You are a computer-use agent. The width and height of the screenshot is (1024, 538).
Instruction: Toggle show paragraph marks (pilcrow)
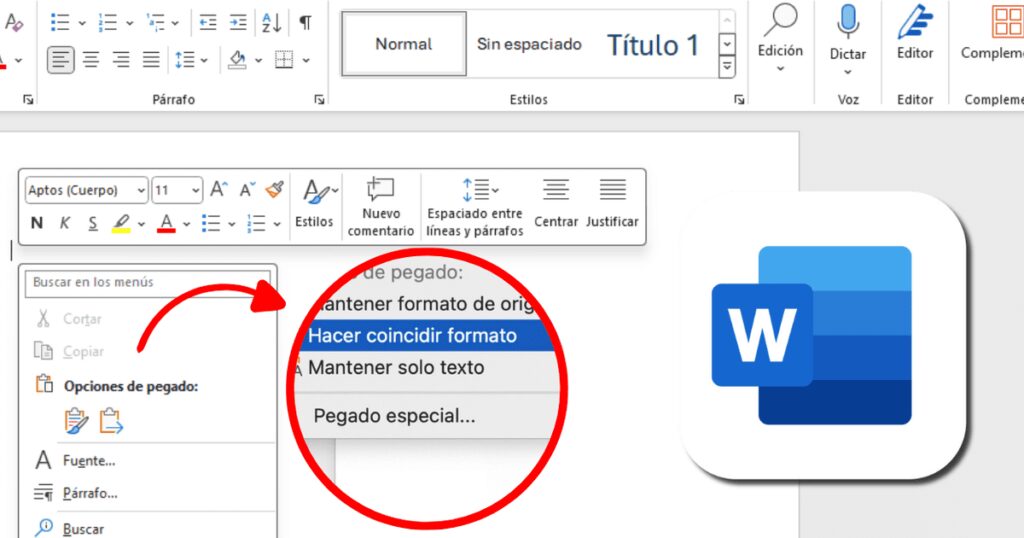(x=305, y=23)
